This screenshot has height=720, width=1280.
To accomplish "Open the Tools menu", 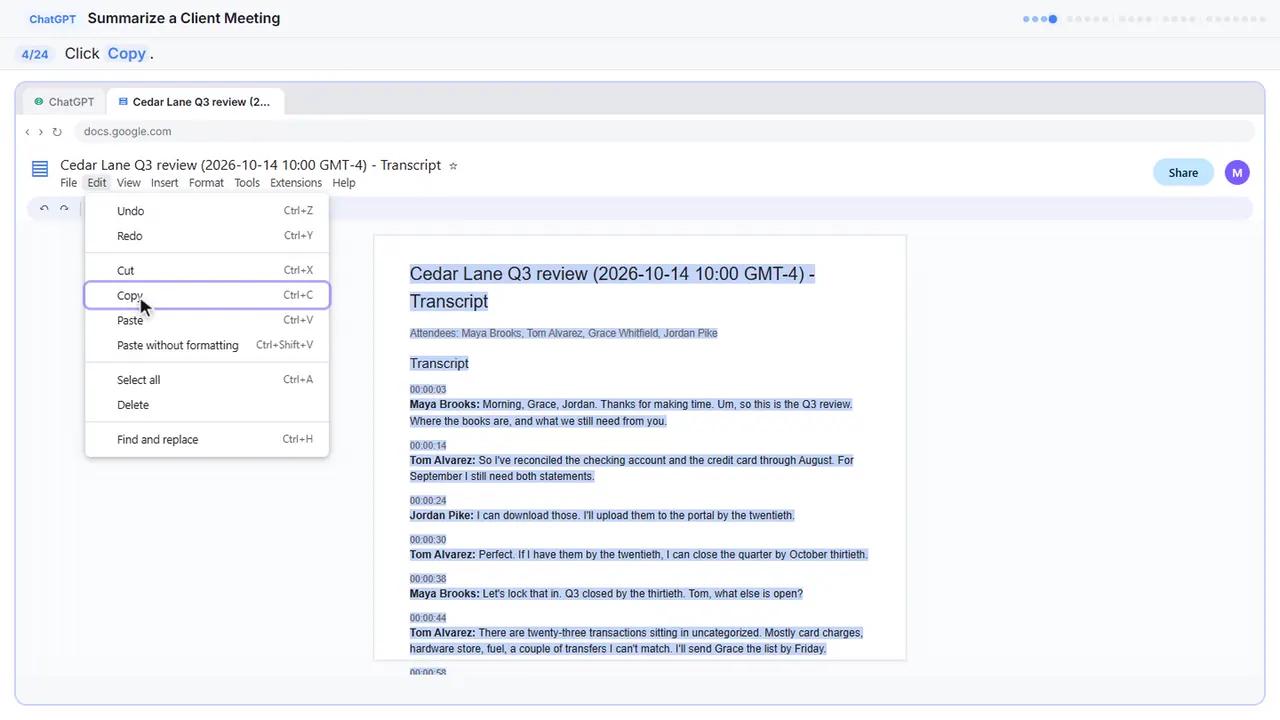I will [x=247, y=183].
